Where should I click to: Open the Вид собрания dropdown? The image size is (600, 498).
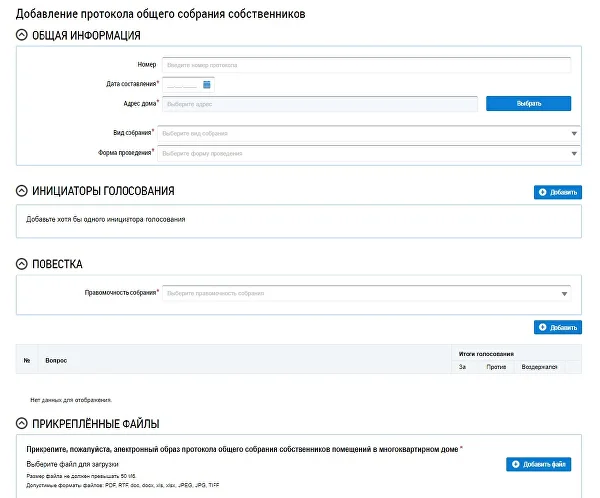(370, 133)
